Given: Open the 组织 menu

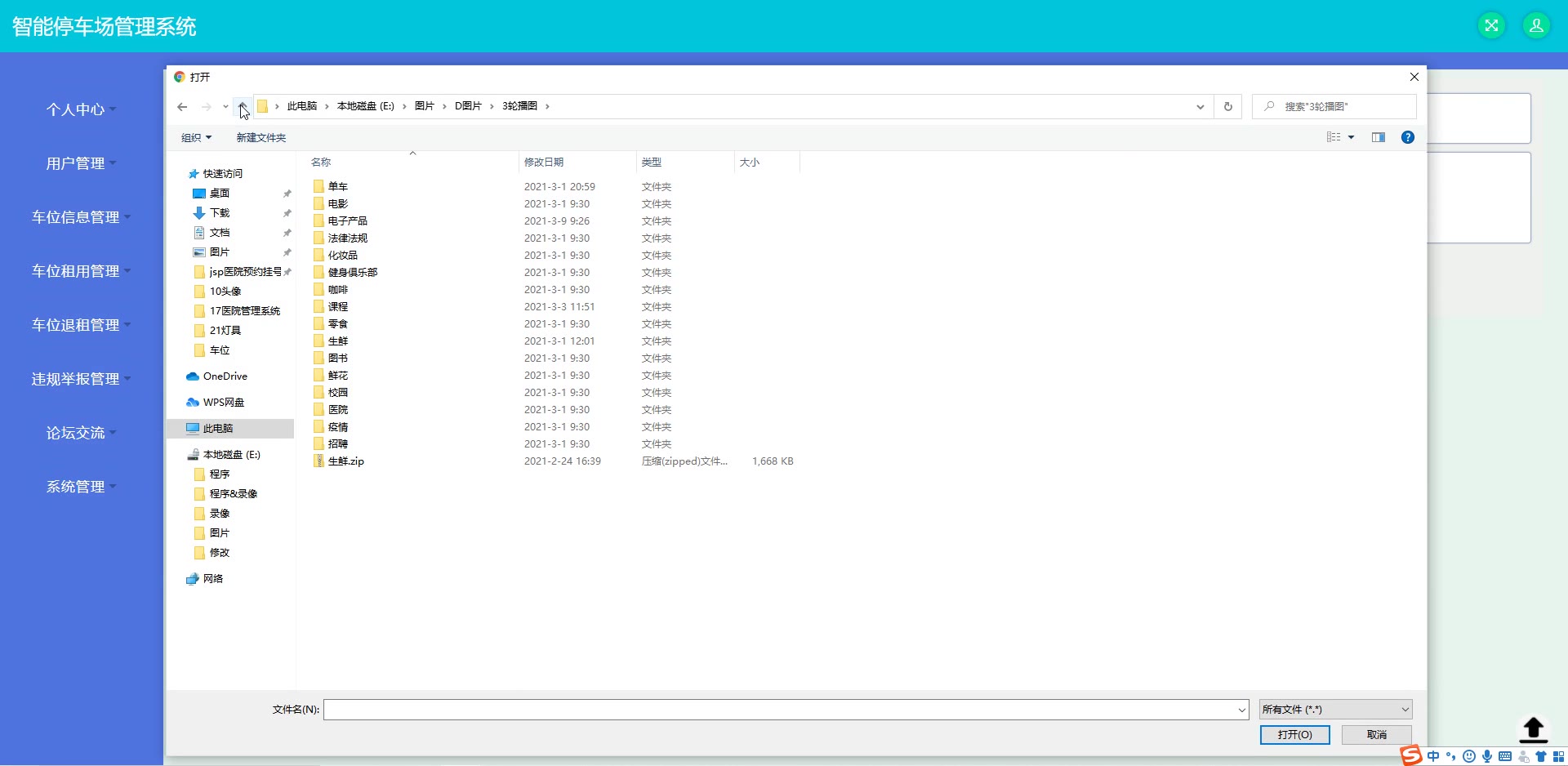Looking at the screenshot, I should pos(196,137).
